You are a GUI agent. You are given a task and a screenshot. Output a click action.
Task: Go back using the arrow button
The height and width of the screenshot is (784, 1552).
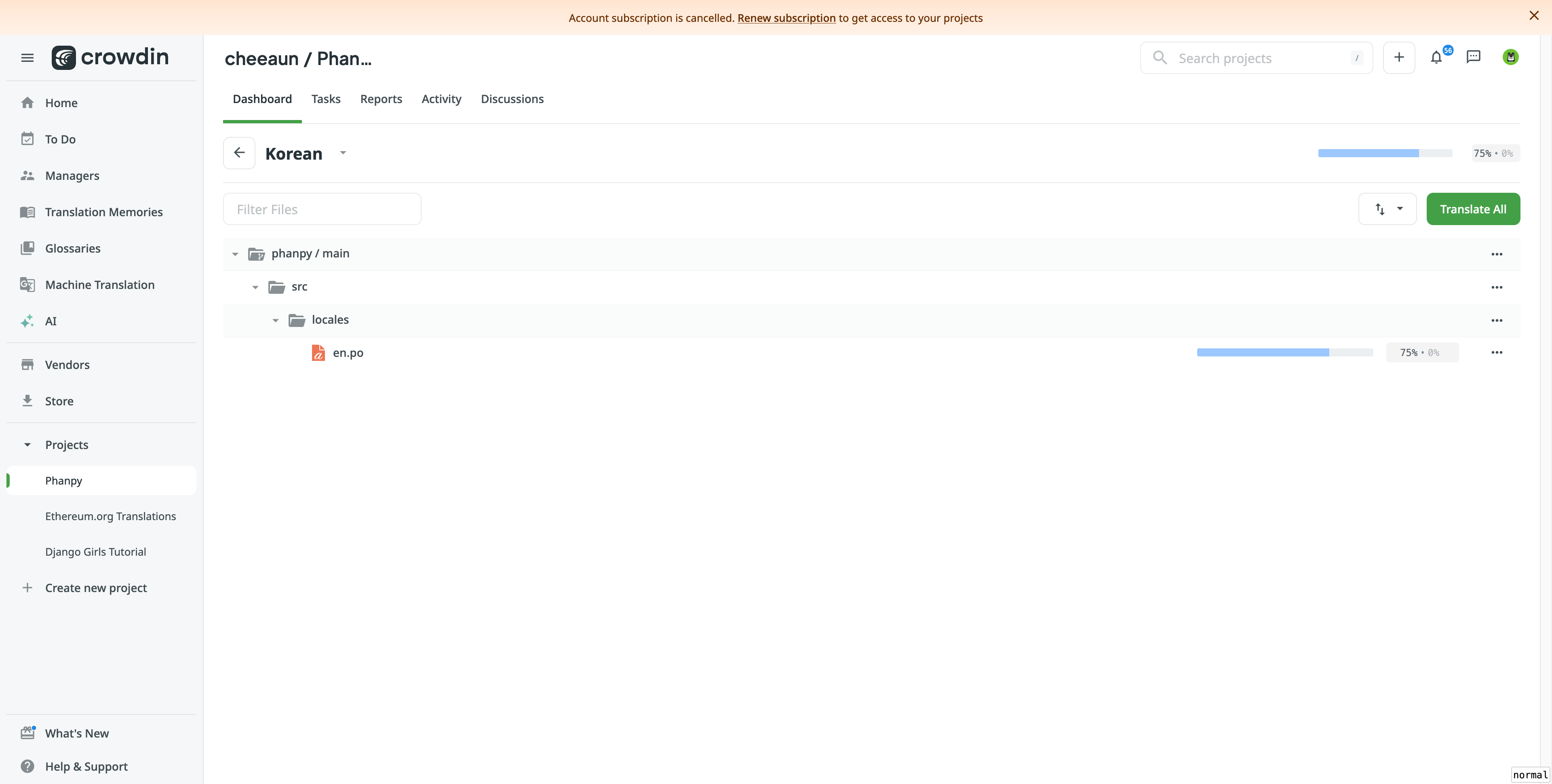(x=239, y=153)
